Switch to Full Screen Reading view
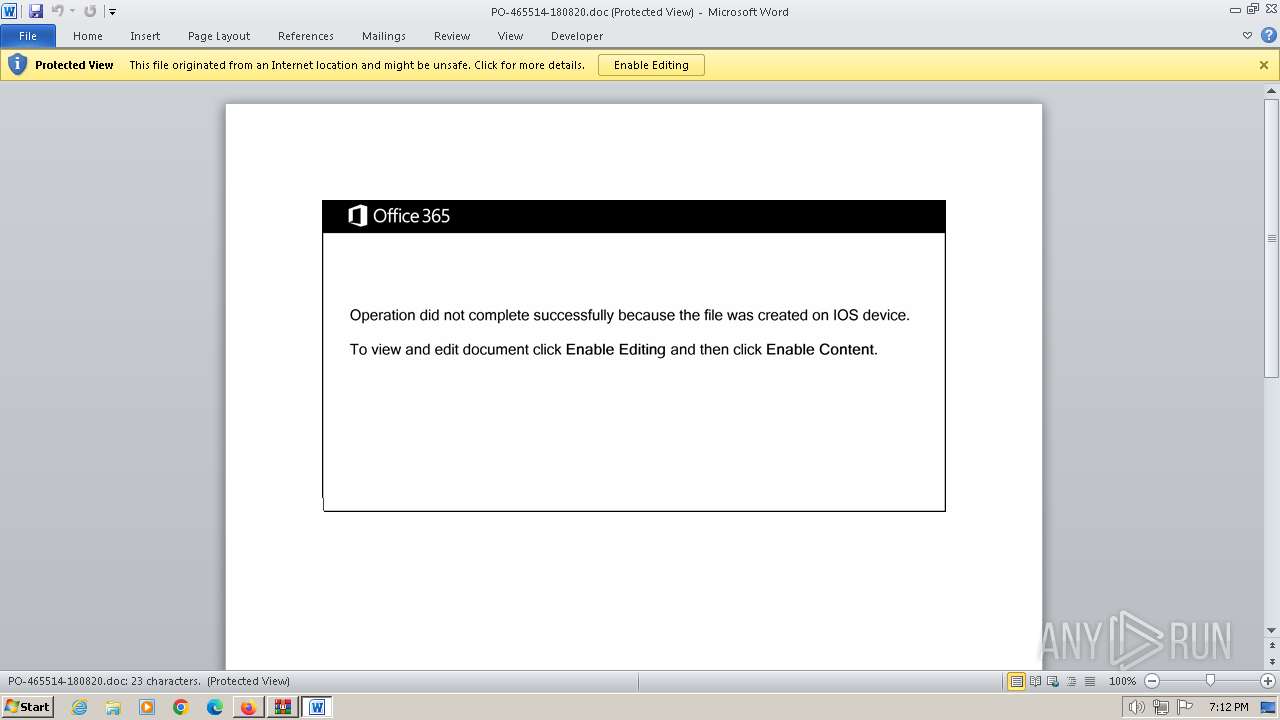 coord(1035,681)
